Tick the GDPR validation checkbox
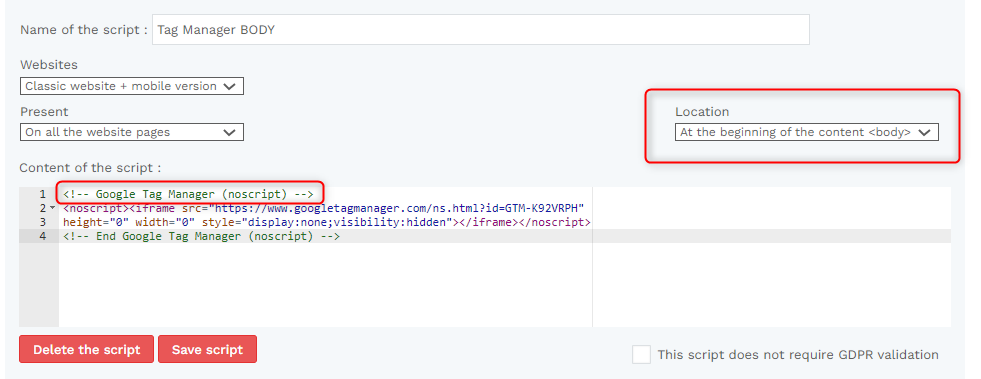This screenshot has height=379, width=981. click(641, 355)
